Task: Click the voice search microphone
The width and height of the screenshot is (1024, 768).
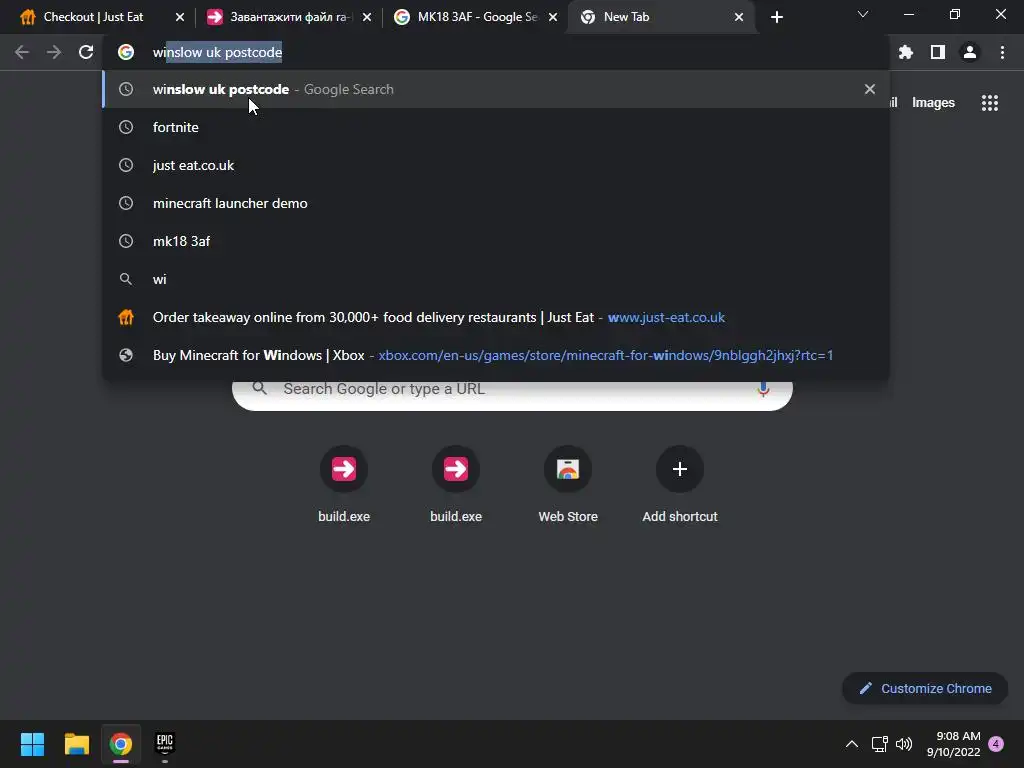Action: pos(763,389)
